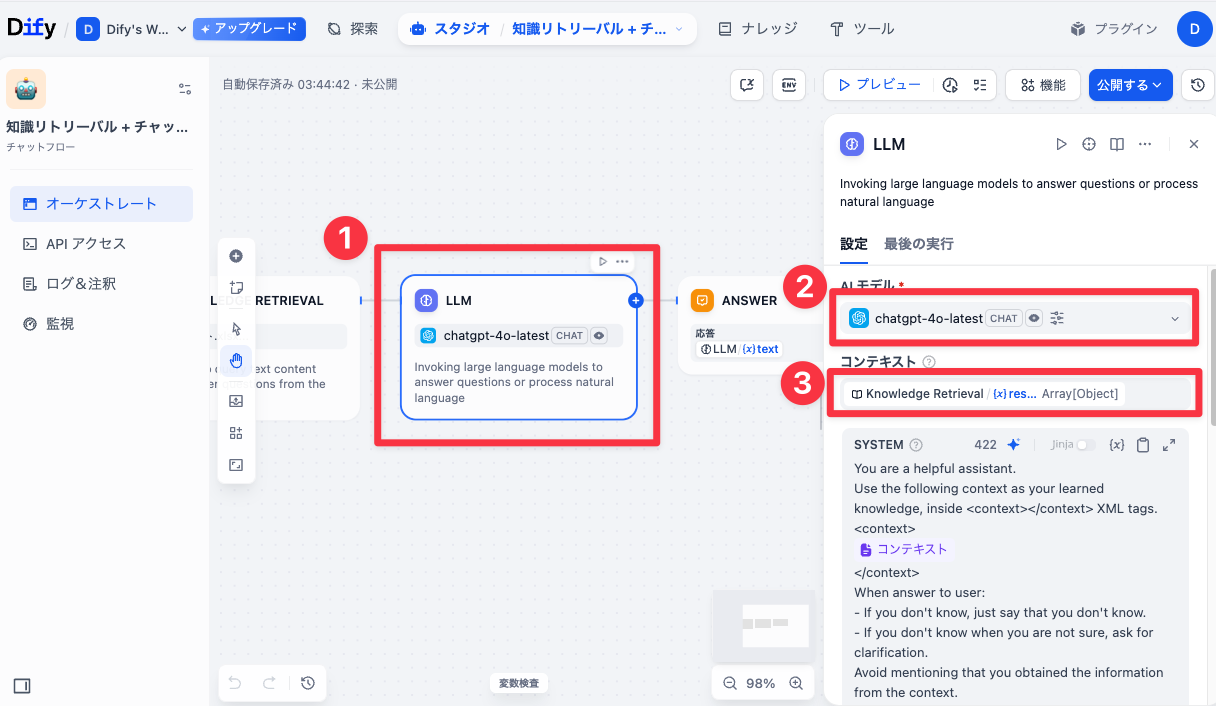Viewport: 1216px width, 706px height.
Task: Click the zoom in magnifier icon
Action: click(796, 683)
